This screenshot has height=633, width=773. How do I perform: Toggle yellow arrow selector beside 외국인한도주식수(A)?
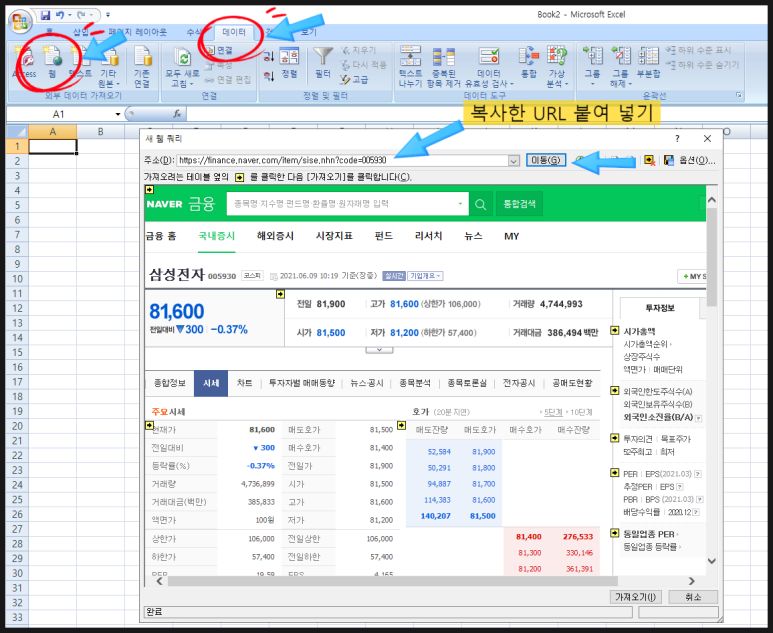[x=614, y=391]
